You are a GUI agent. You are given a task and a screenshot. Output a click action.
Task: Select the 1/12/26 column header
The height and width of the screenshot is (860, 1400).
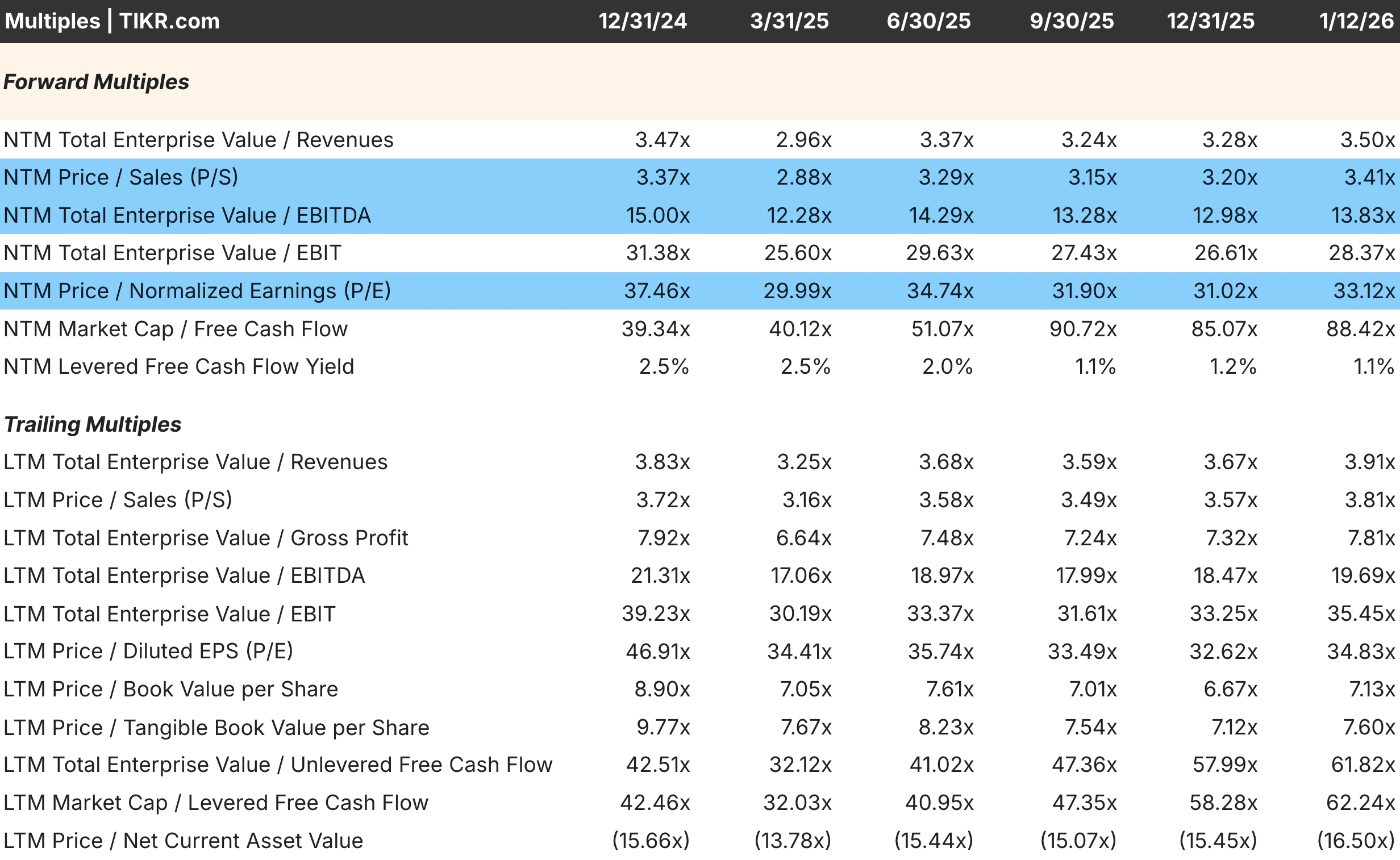point(1356,21)
